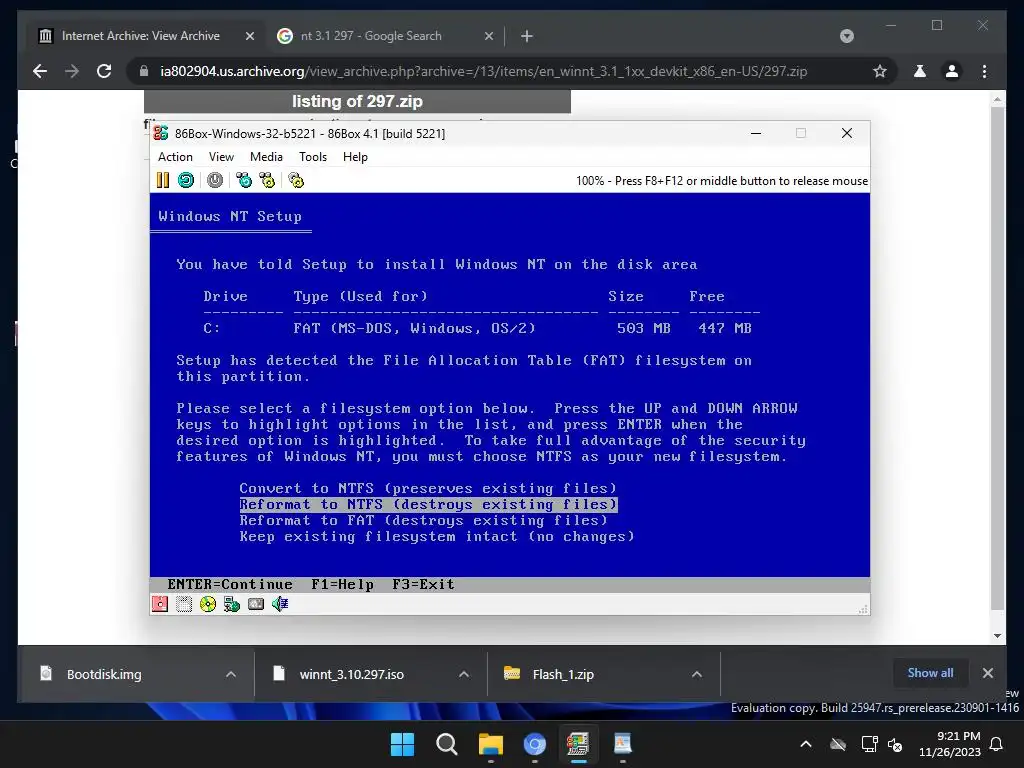Pause emulation with the 86Box pause icon
1024x768 pixels.
163,180
